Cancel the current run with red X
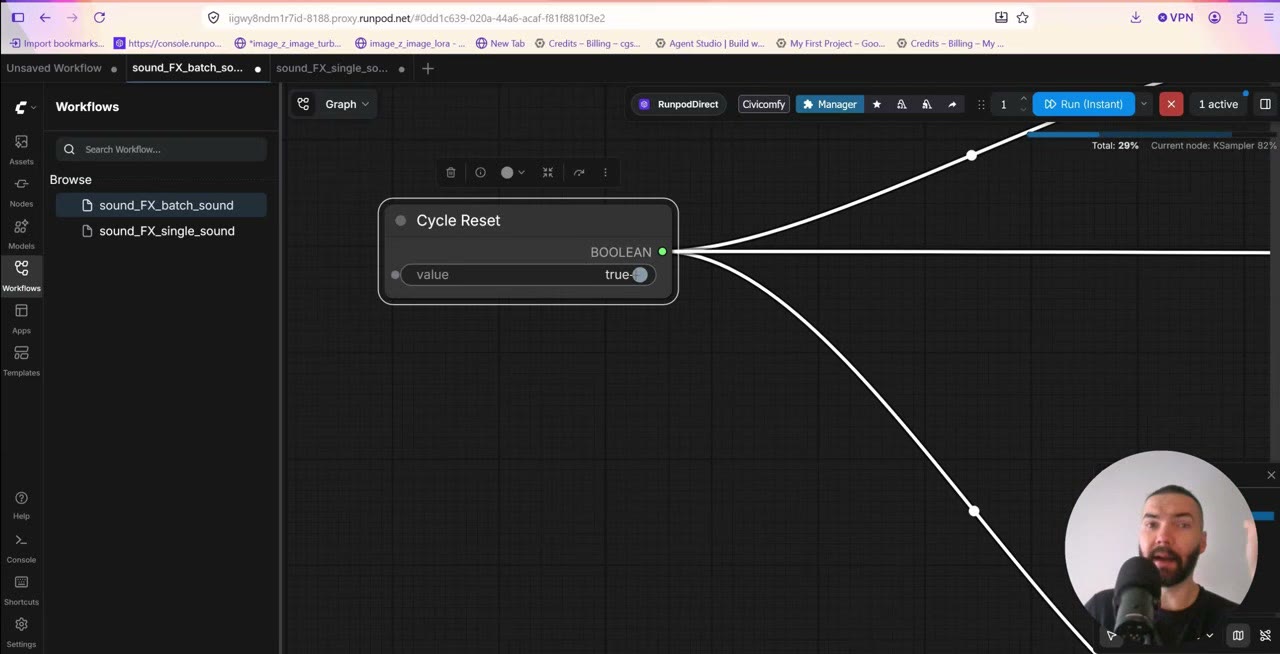This screenshot has height=654, width=1280. [1171, 104]
